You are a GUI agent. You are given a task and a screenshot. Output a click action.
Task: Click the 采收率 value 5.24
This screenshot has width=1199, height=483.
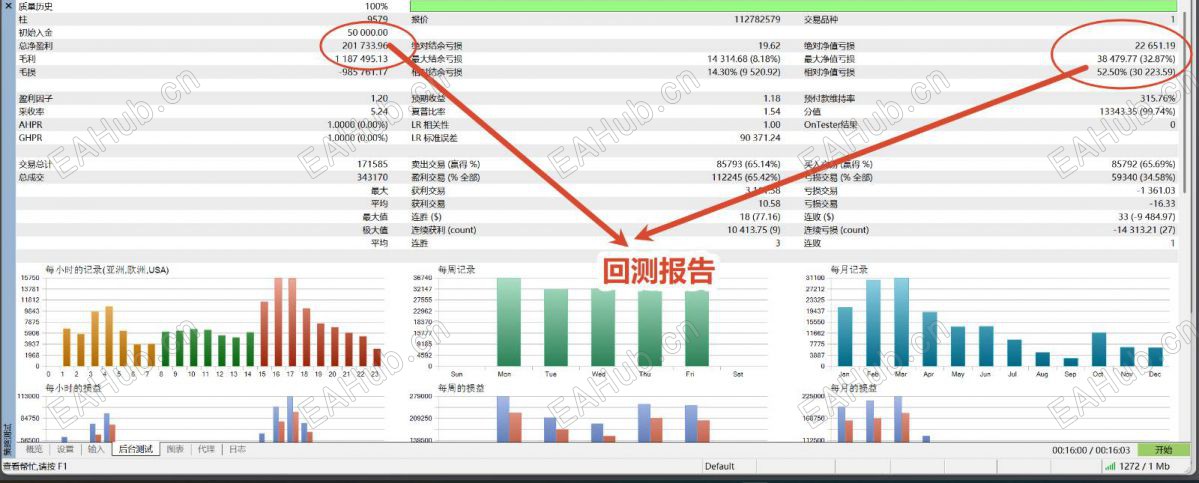[x=380, y=112]
